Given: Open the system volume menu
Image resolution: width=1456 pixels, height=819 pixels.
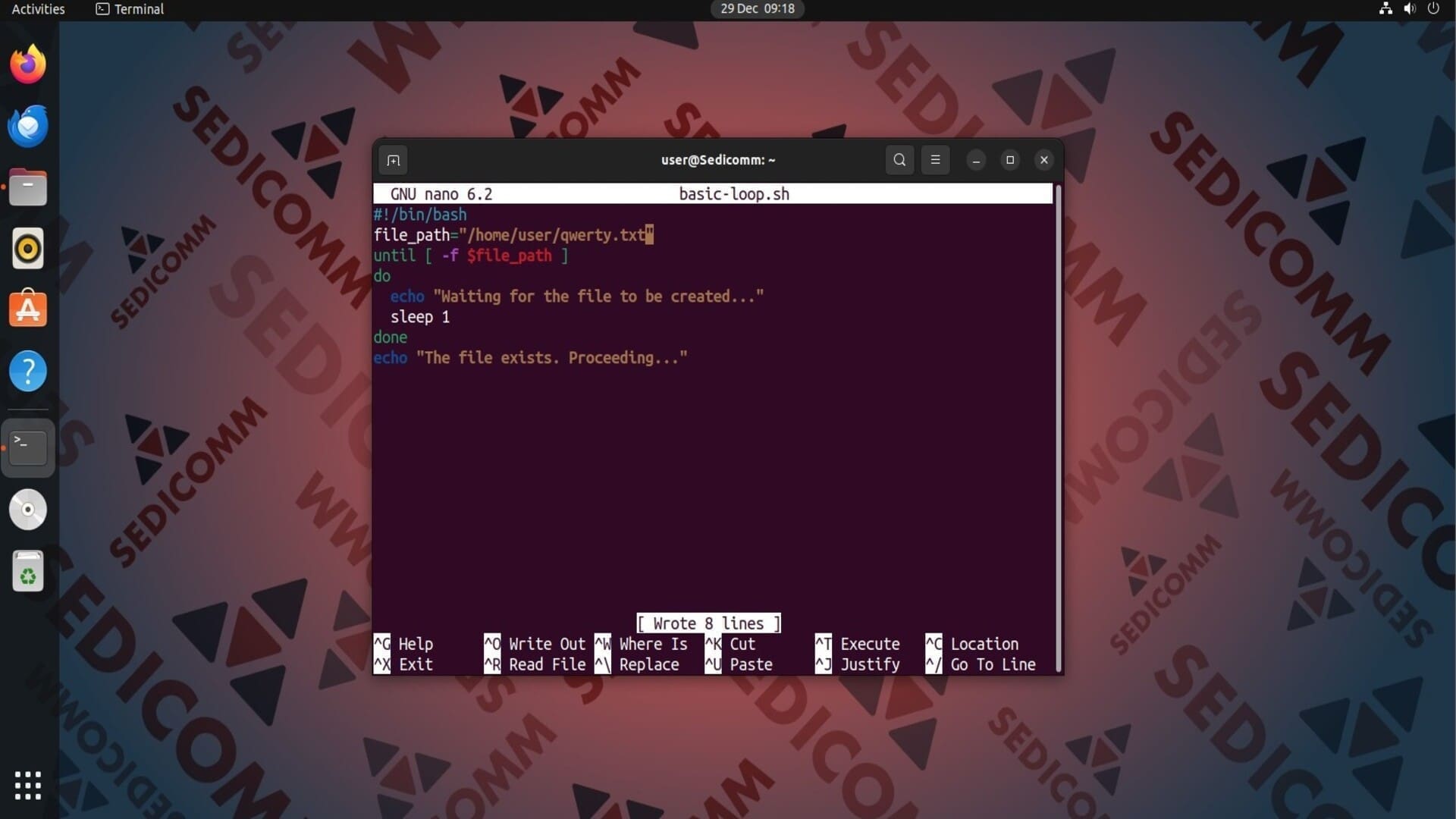Looking at the screenshot, I should coord(1409,9).
